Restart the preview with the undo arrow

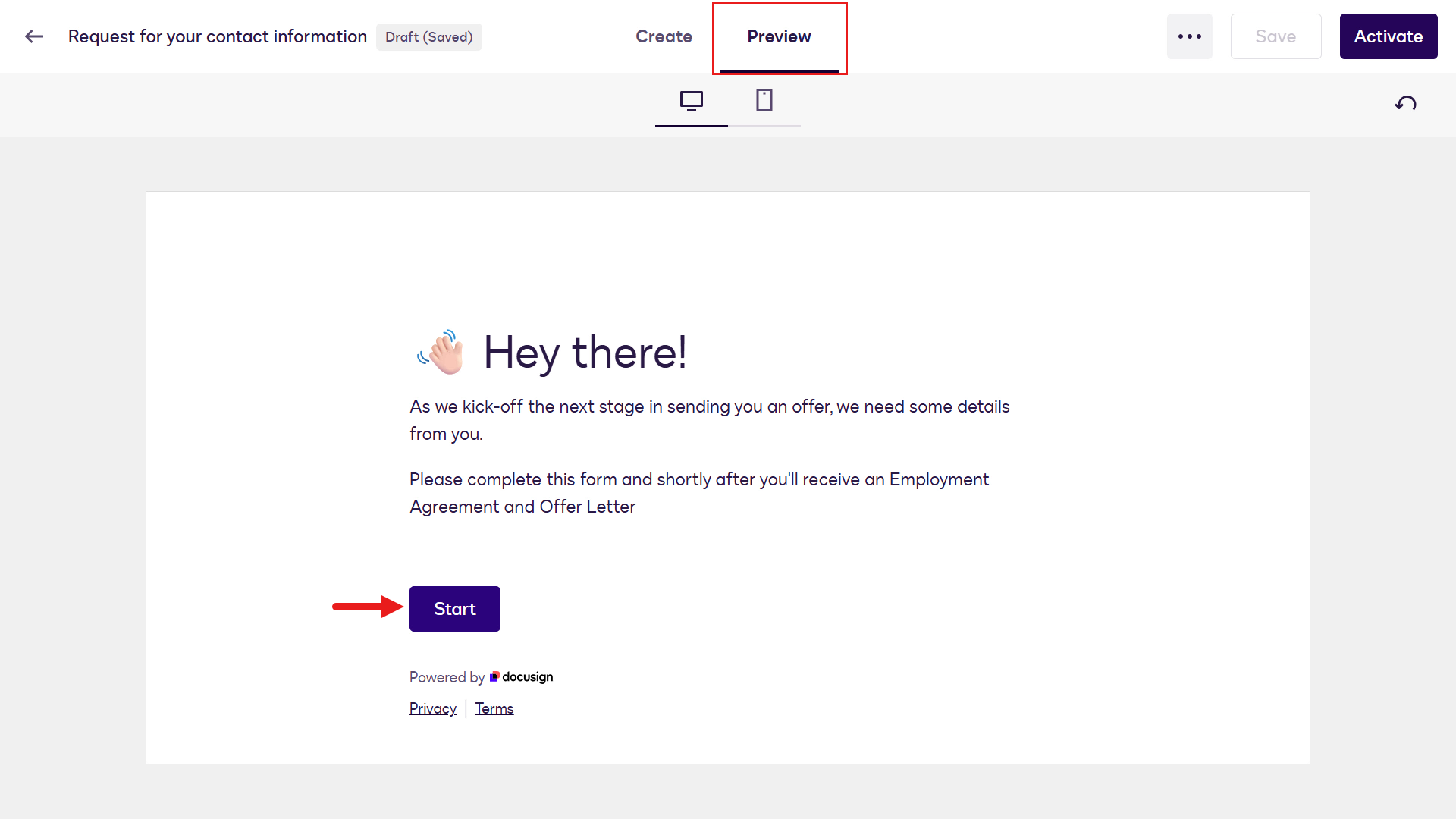point(1405,103)
